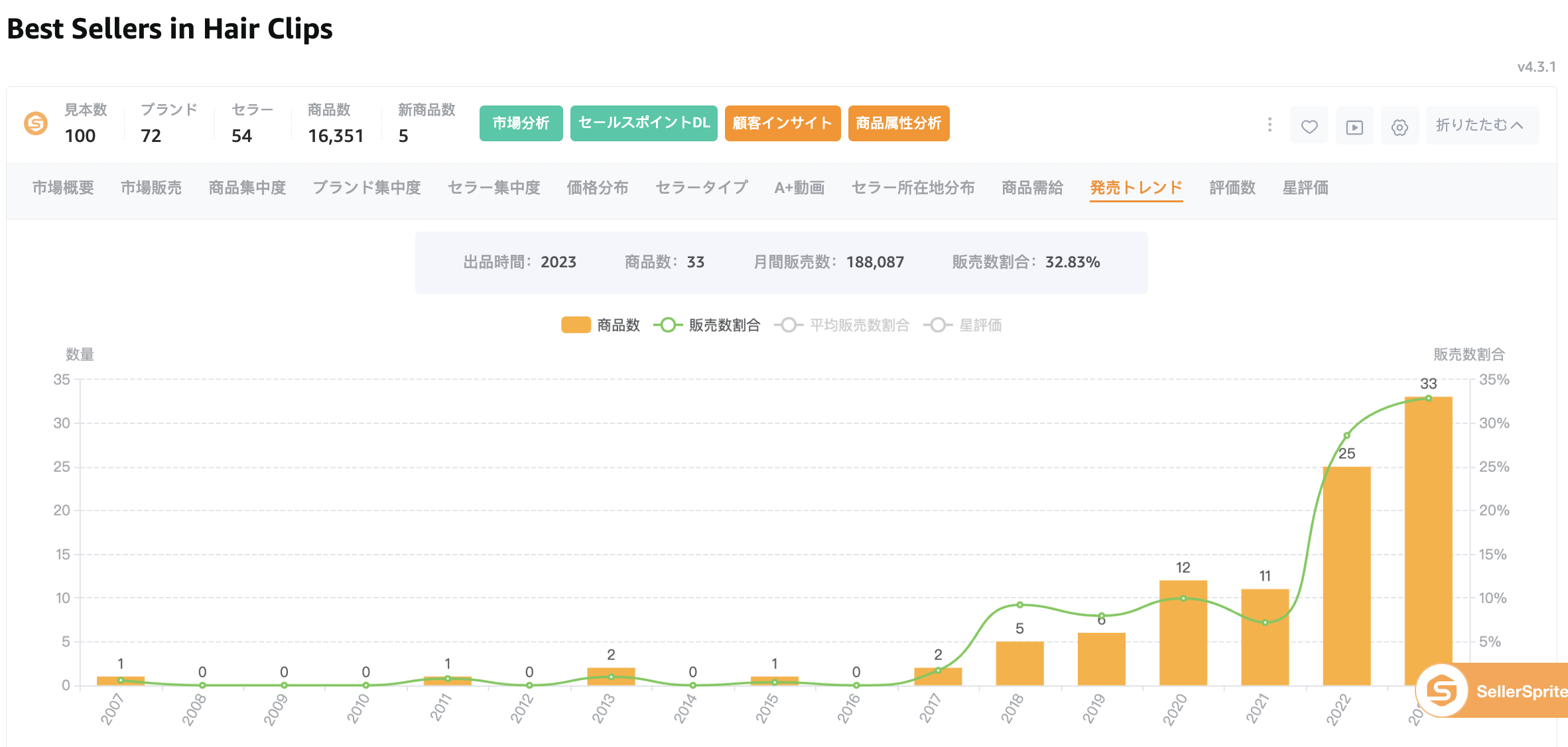Click the 2022 bar labeled 25
The height and width of the screenshot is (747, 1568).
[x=1346, y=576]
